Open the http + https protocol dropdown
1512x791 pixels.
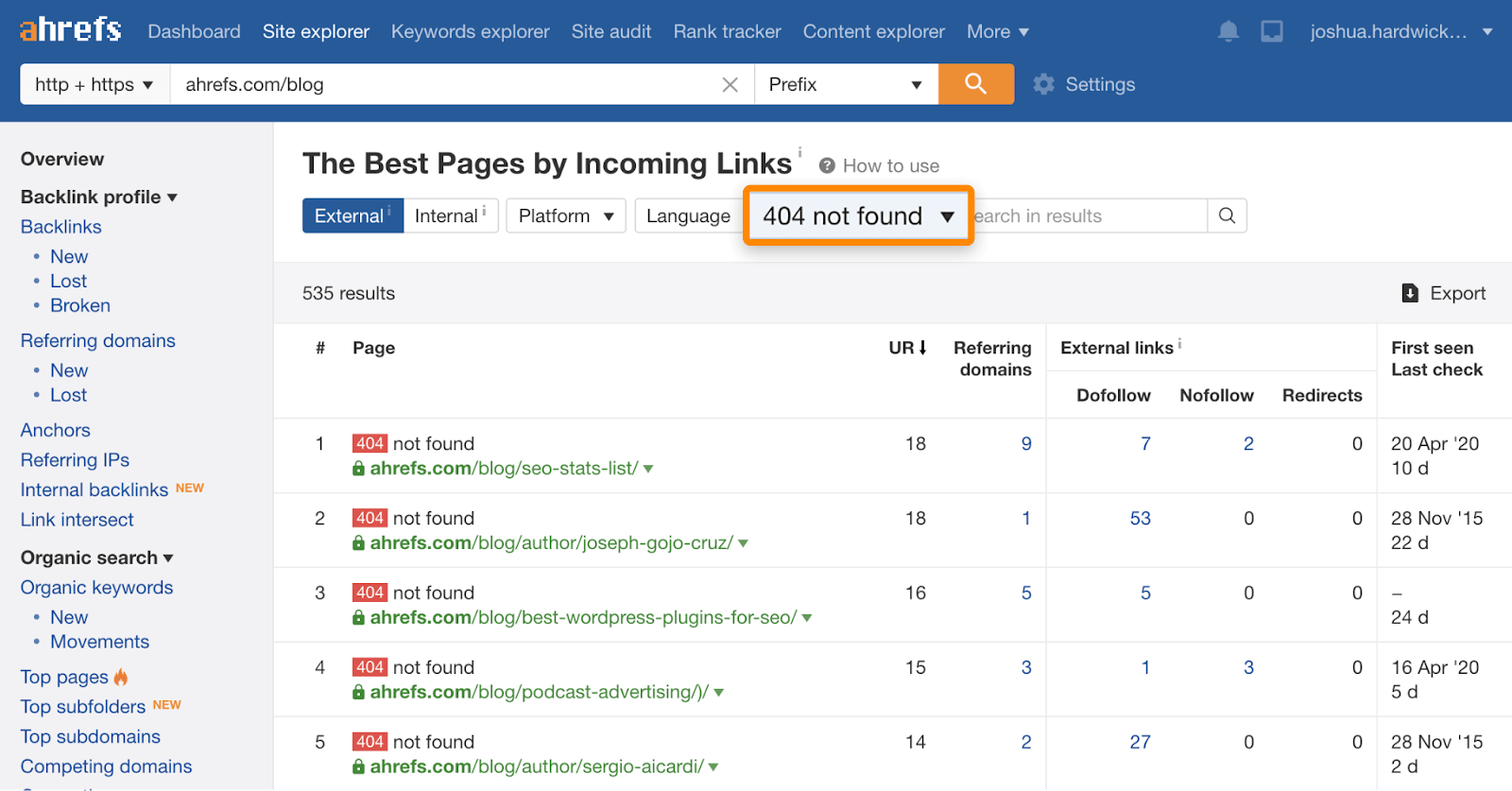pos(94,84)
